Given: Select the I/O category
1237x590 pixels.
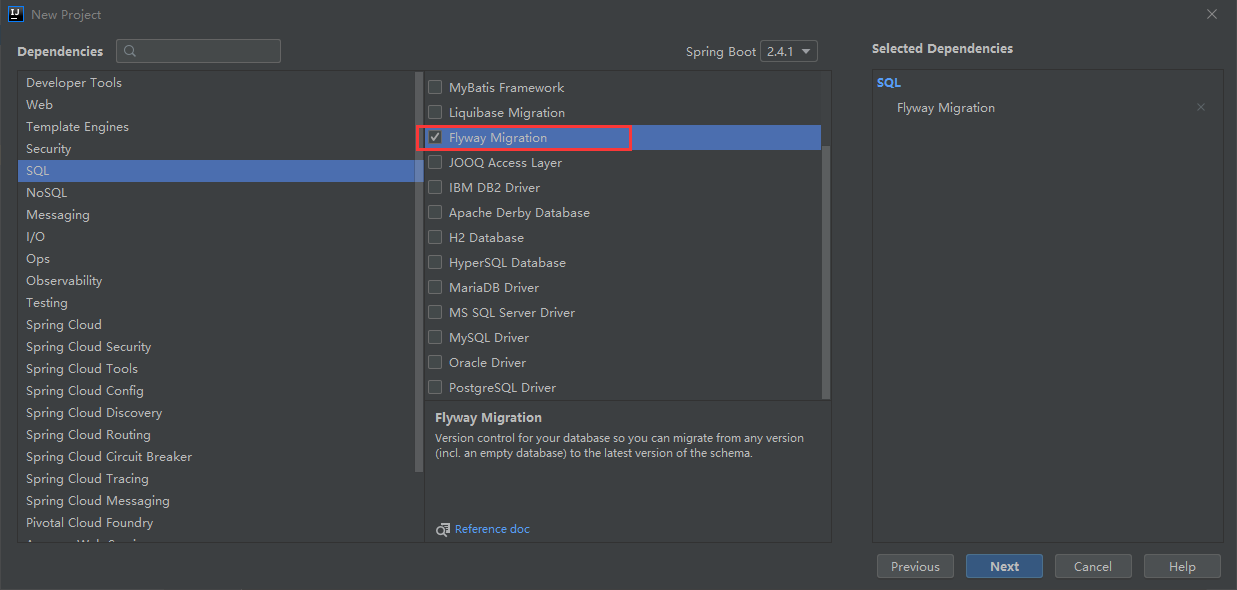Looking at the screenshot, I should pos(216,236).
